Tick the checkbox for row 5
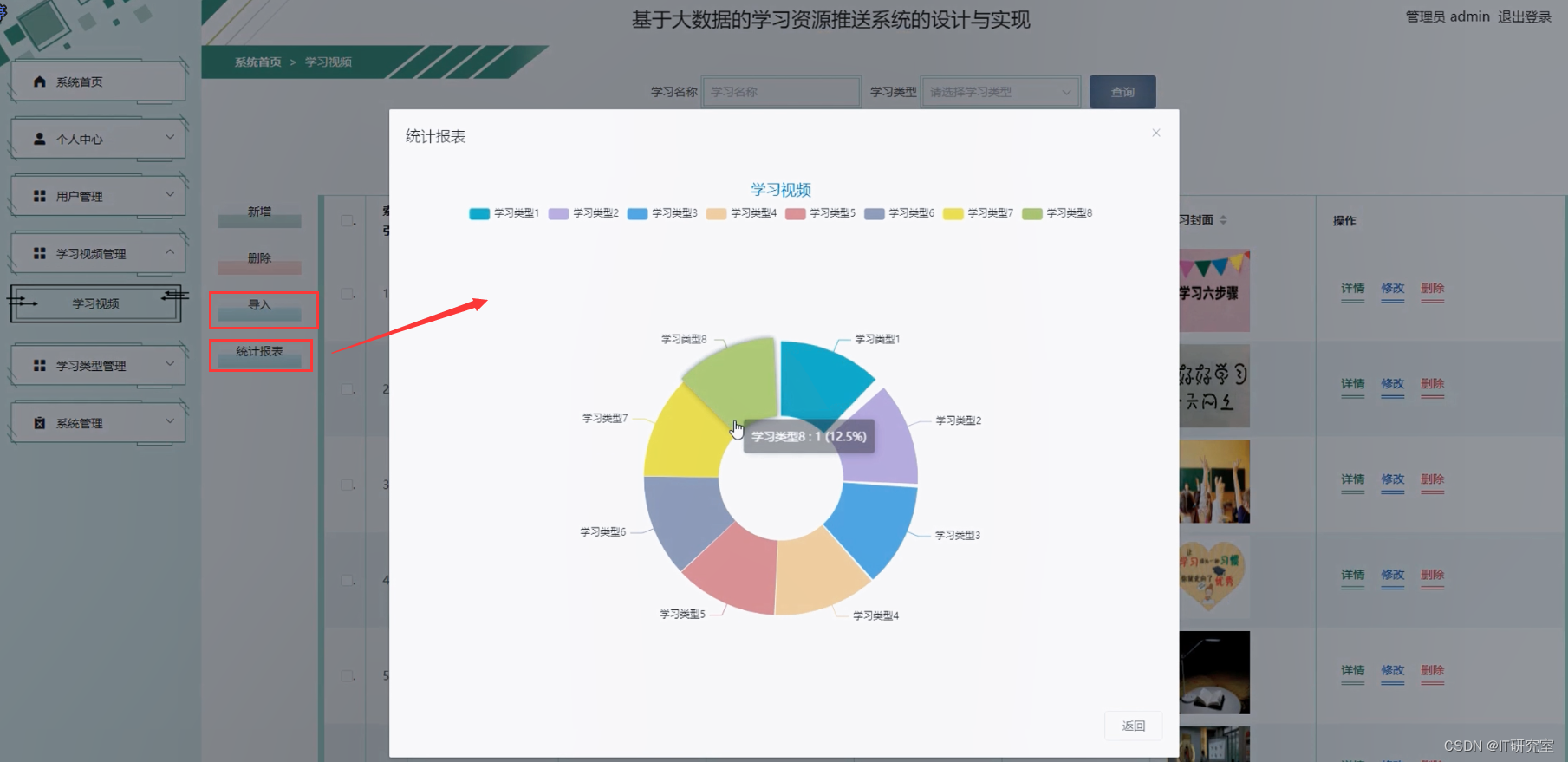 coord(347,675)
